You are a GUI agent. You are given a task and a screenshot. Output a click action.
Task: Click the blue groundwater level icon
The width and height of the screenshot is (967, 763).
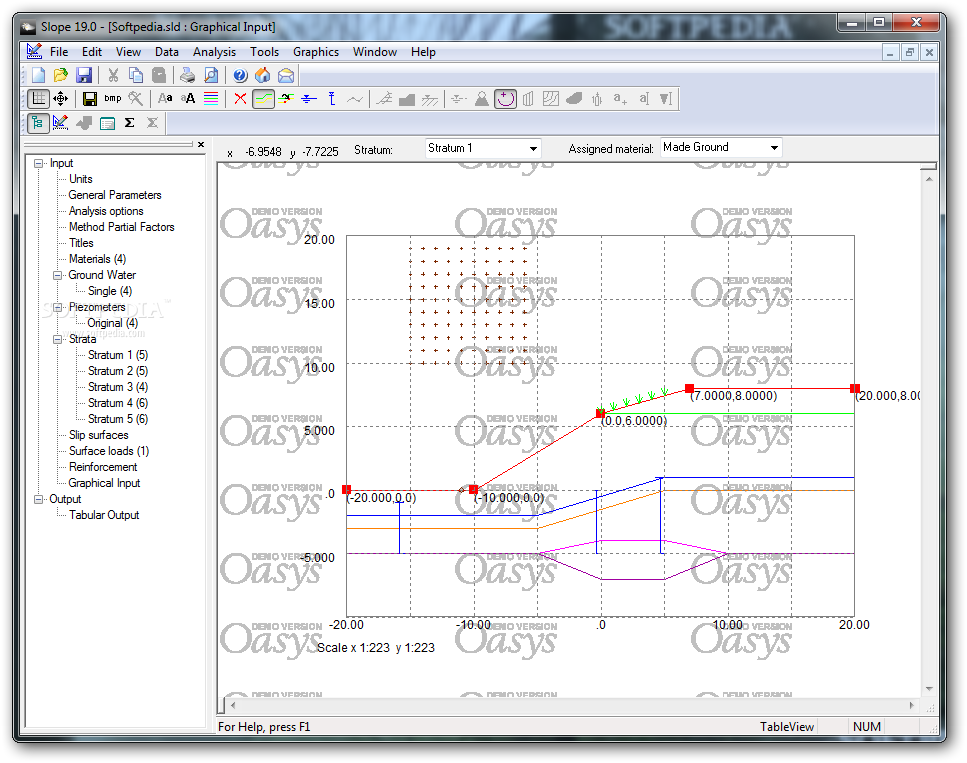click(309, 99)
